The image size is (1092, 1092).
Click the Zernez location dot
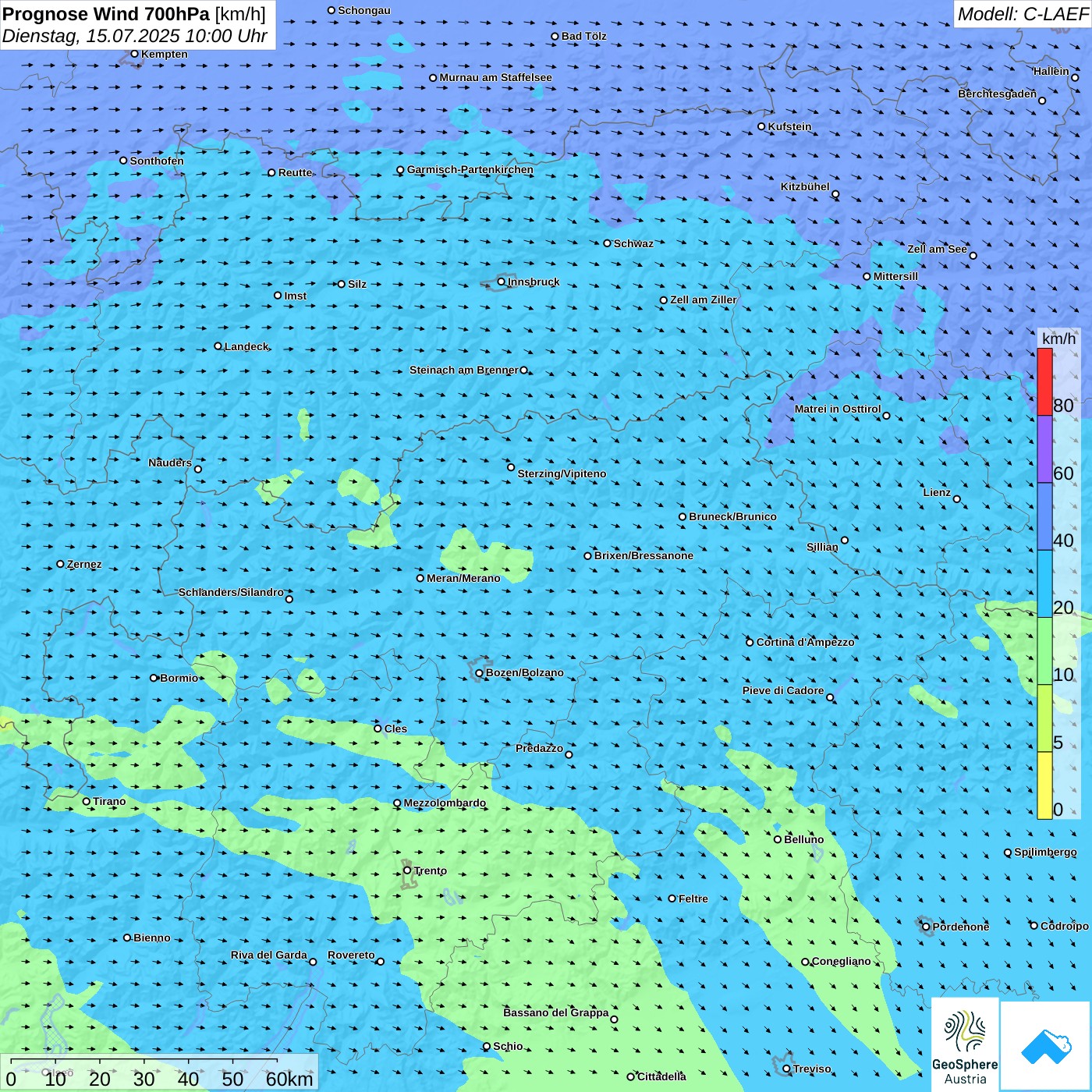pyautogui.click(x=61, y=564)
